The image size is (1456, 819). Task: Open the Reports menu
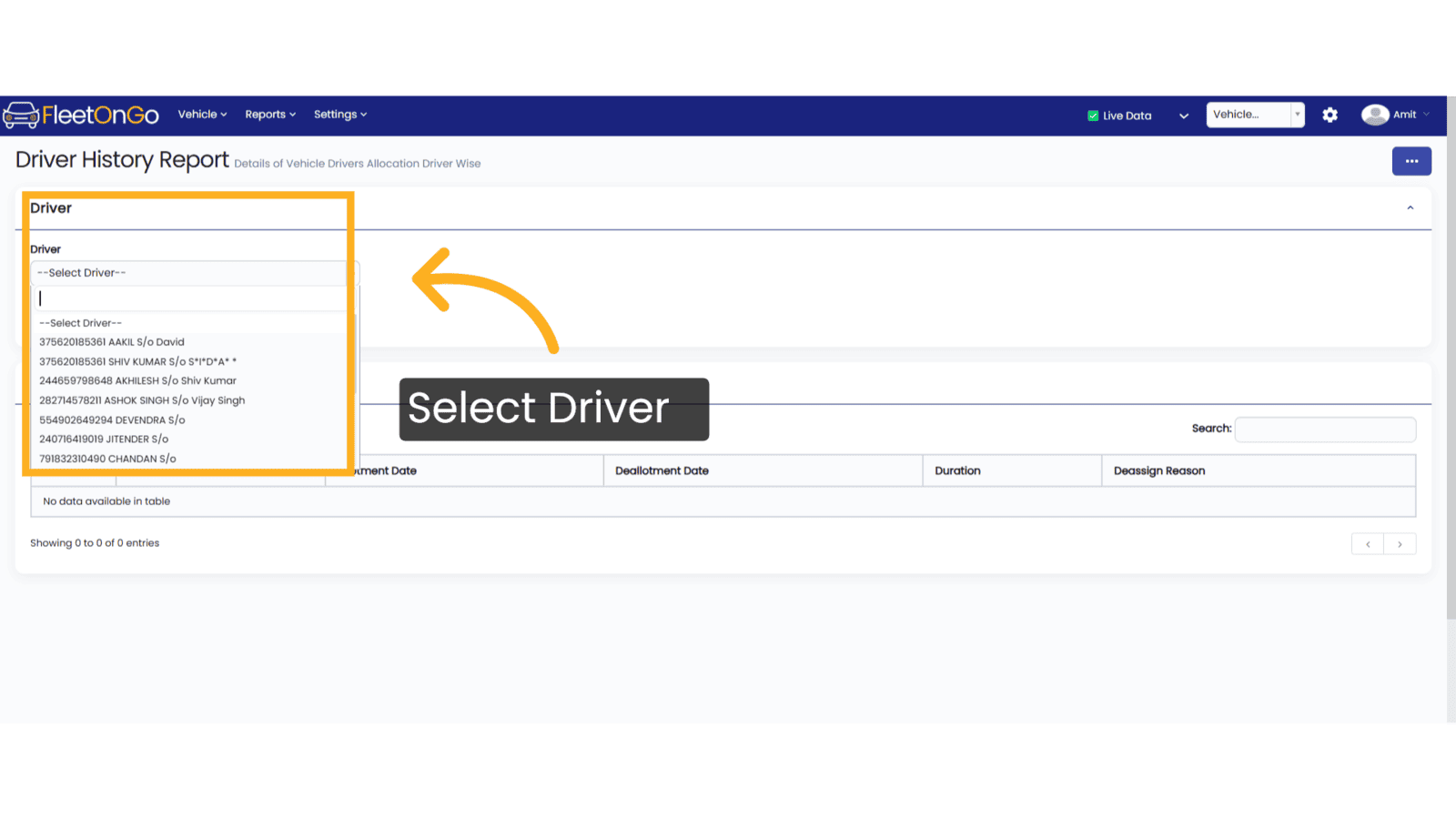click(270, 115)
